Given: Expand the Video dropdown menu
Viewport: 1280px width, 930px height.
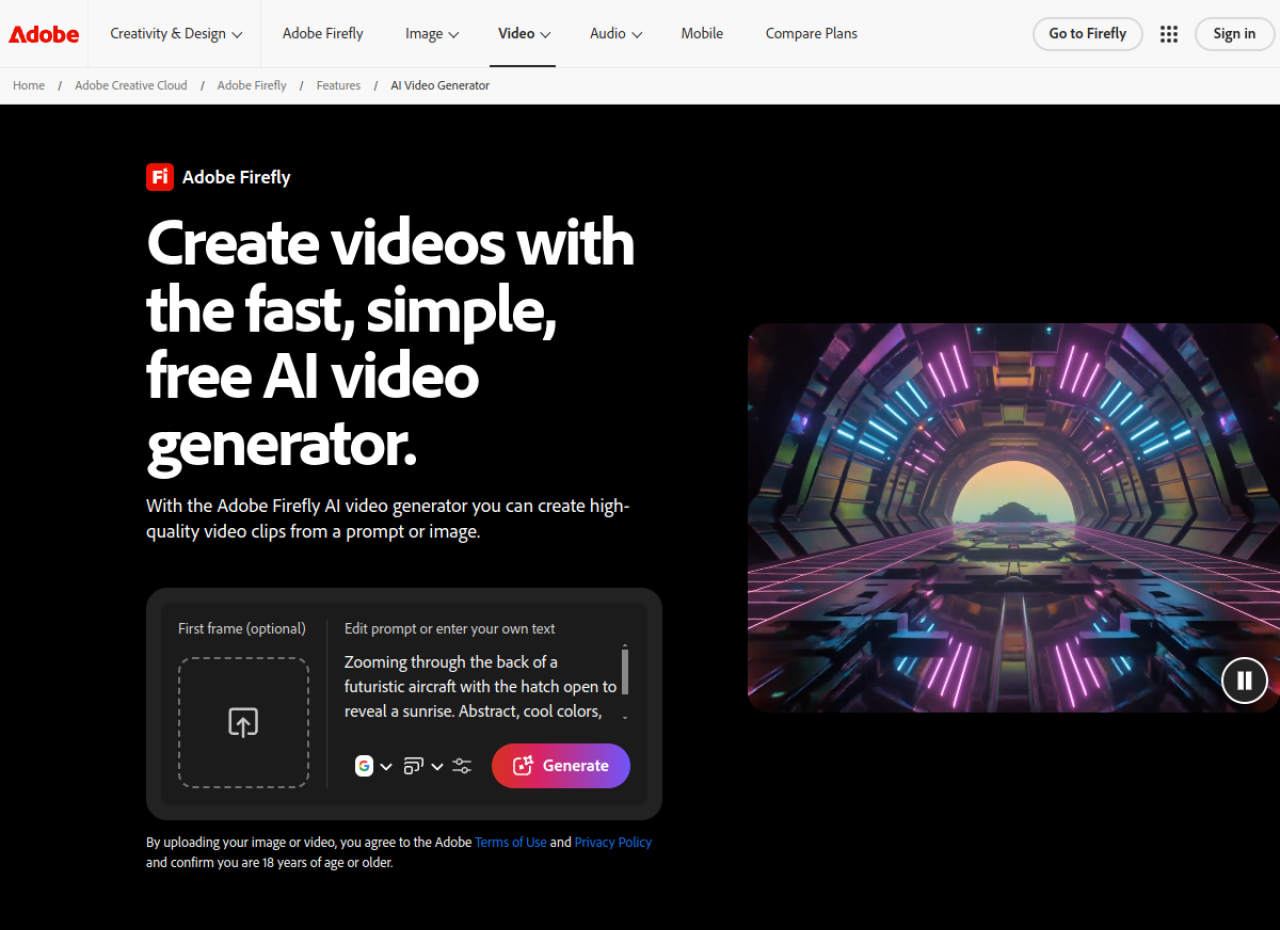Looking at the screenshot, I should 524,34.
